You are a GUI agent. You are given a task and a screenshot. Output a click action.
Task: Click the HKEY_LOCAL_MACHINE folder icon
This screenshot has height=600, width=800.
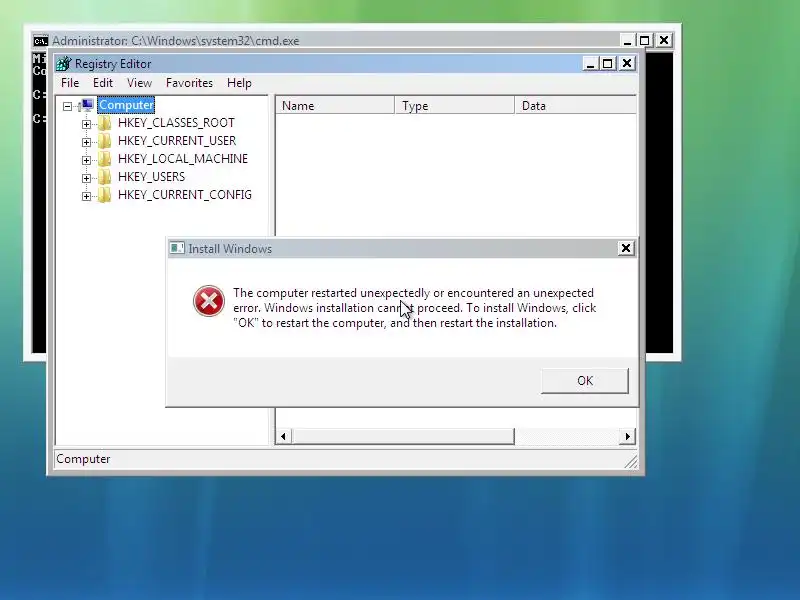[x=104, y=159]
